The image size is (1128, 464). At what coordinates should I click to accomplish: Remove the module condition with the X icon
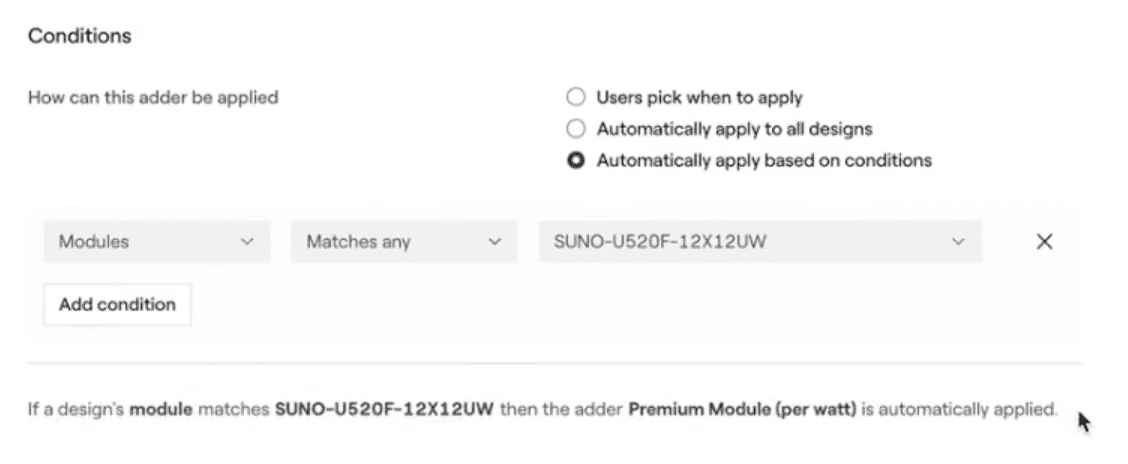coord(1044,242)
